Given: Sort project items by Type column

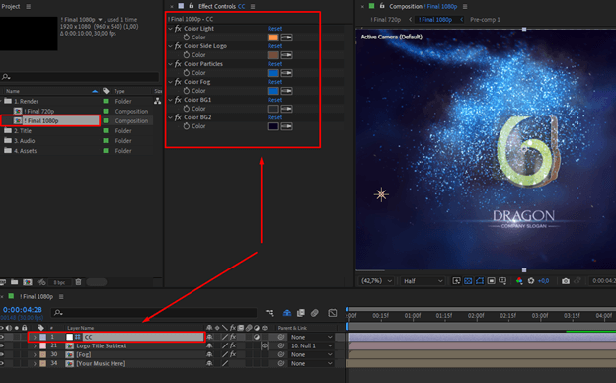Looking at the screenshot, I should click(119, 91).
